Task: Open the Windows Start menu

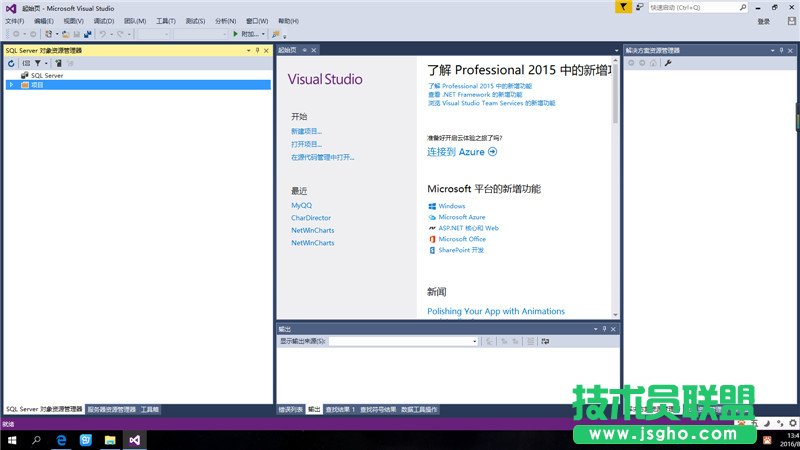Action: [12, 440]
